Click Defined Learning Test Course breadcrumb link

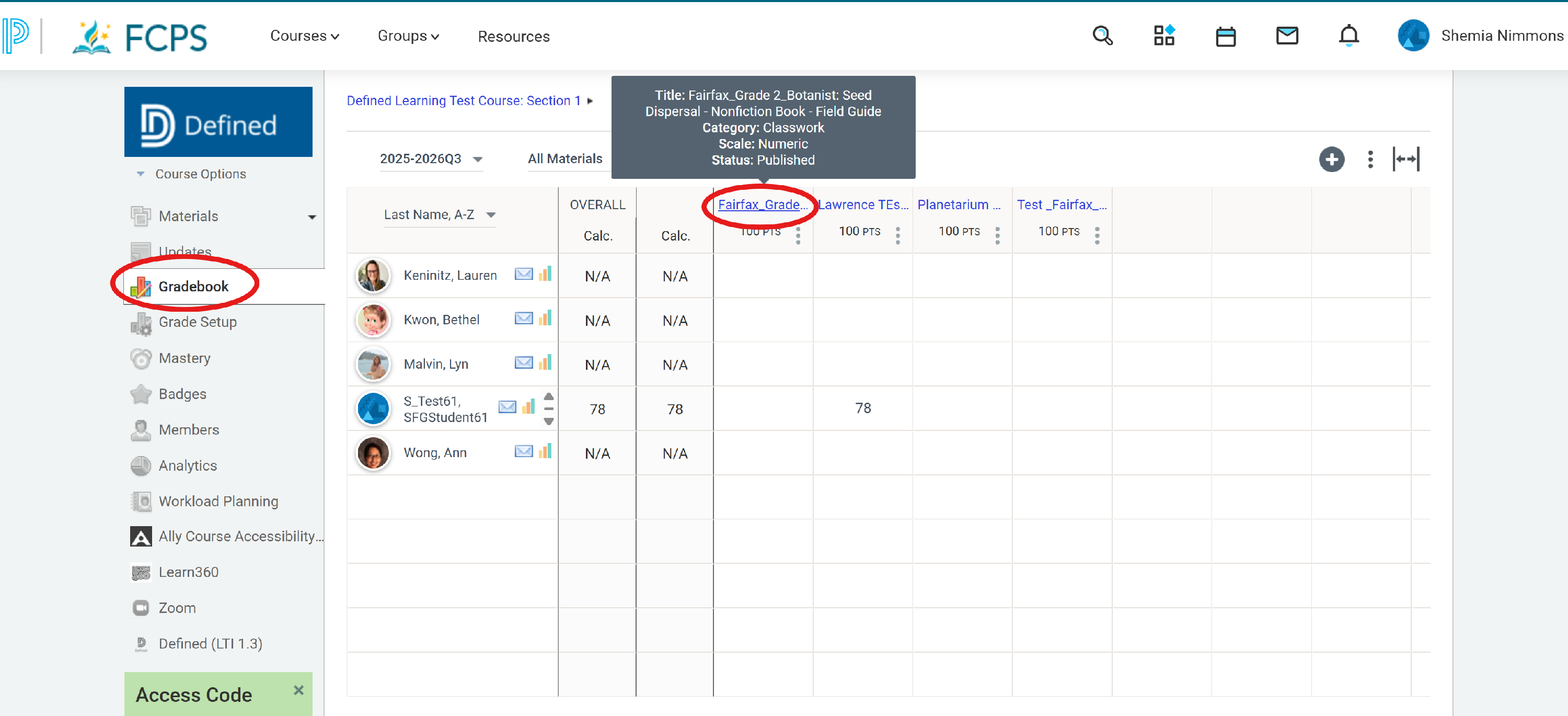coord(463,100)
